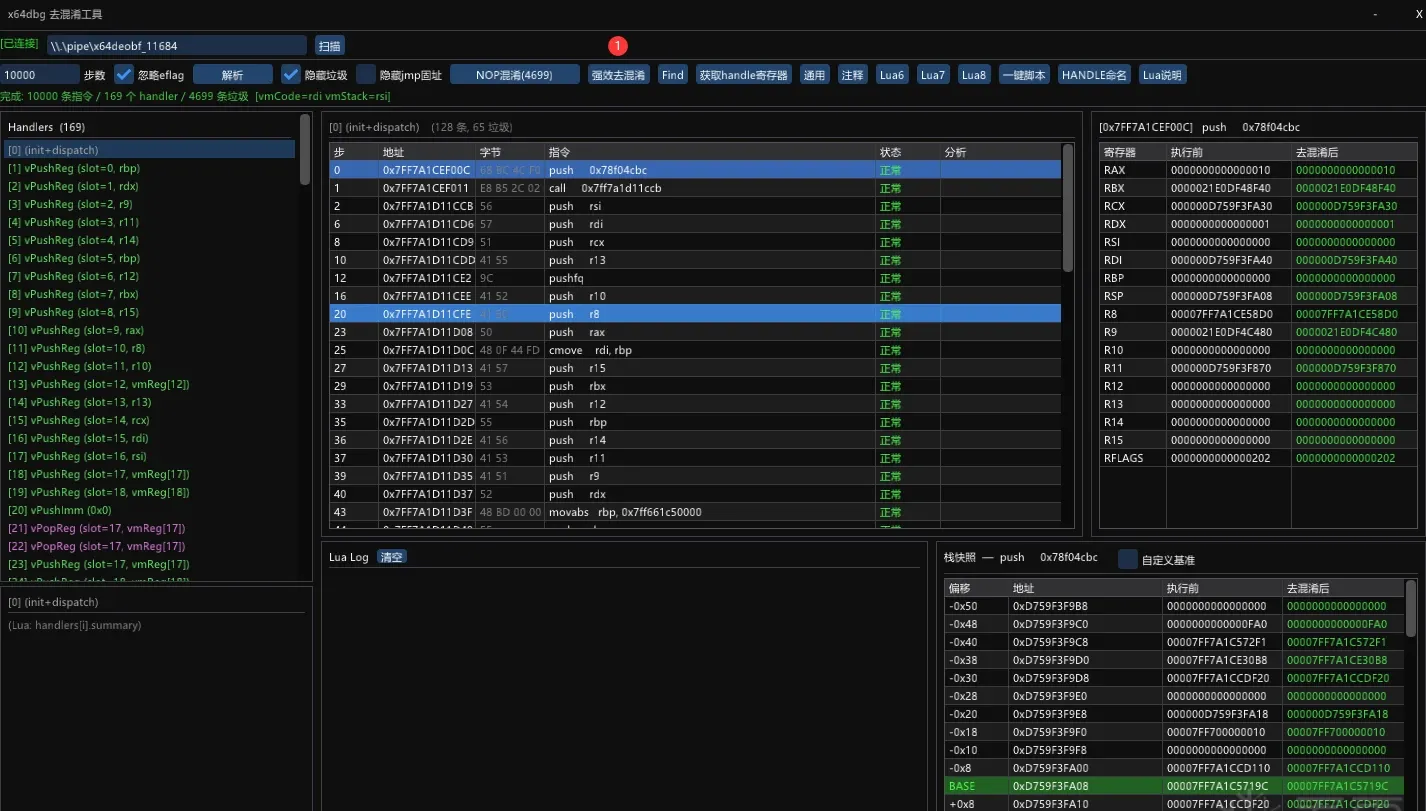Click the 扫描 scan button
1426x811 pixels.
[330, 45]
